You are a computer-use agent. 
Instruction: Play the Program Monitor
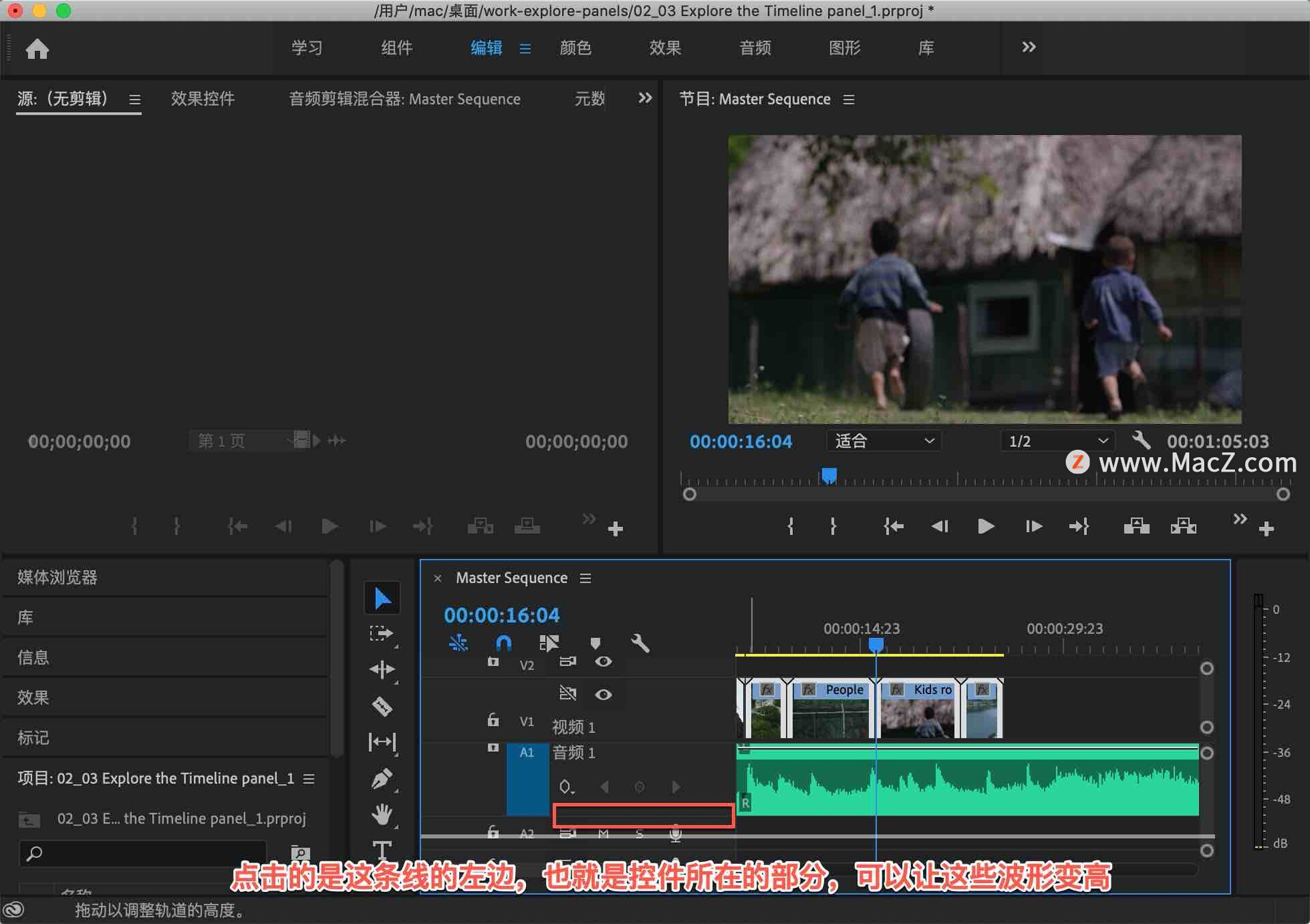(985, 526)
